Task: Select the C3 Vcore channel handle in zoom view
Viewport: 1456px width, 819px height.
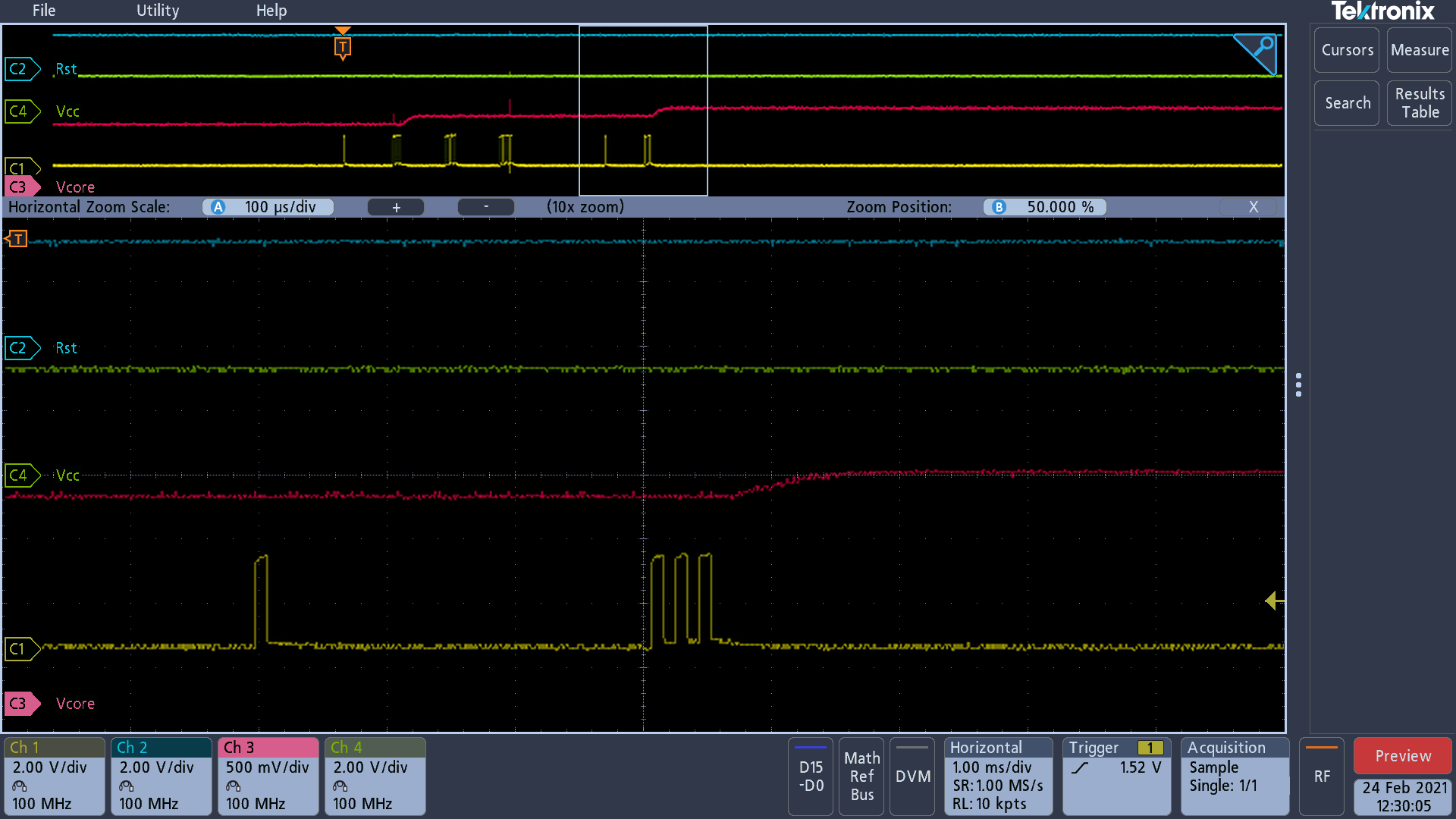Action: (21, 704)
